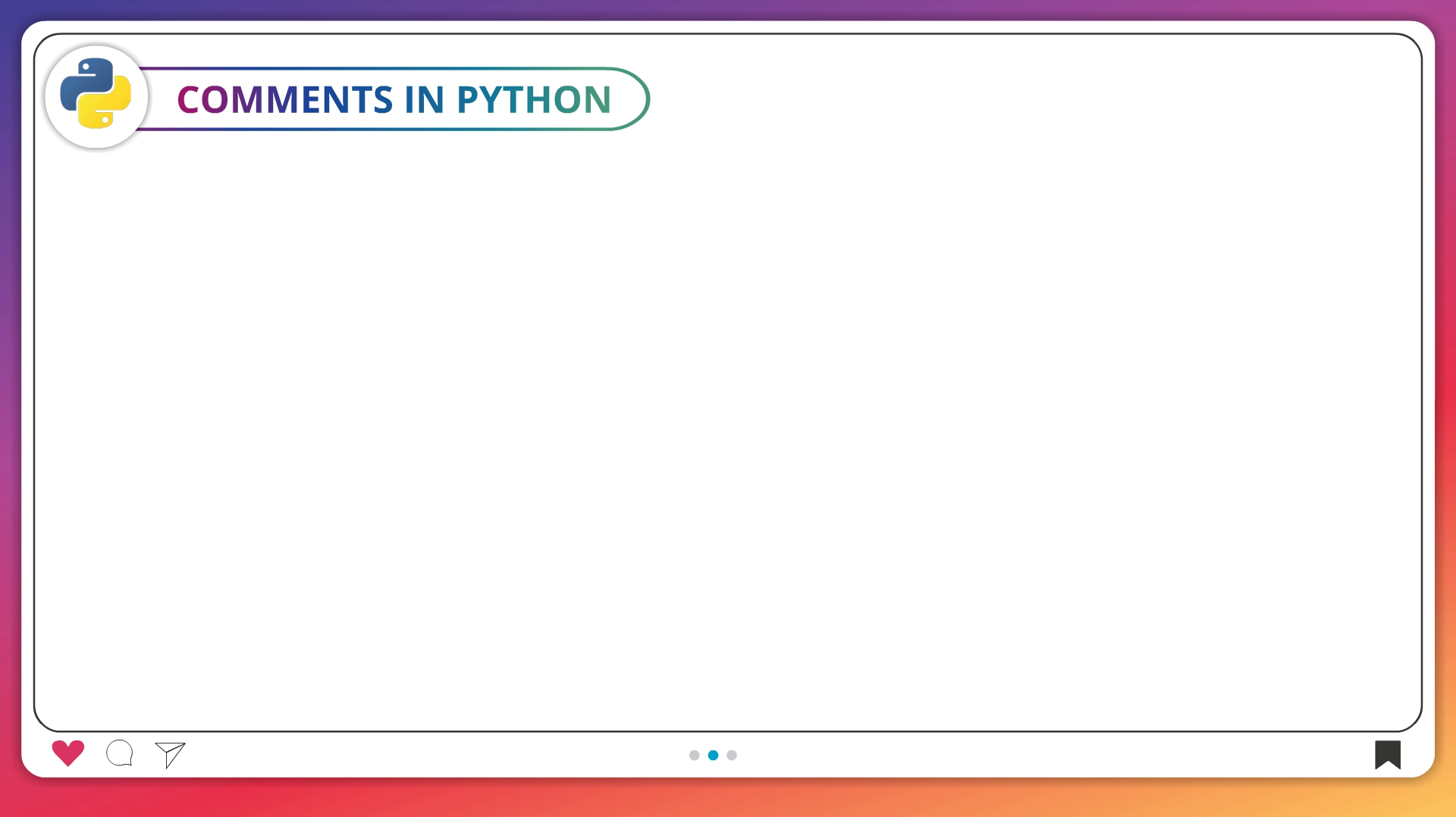The height and width of the screenshot is (817, 1456).
Task: Click the white circle behind the Python logo
Action: (61, 129)
